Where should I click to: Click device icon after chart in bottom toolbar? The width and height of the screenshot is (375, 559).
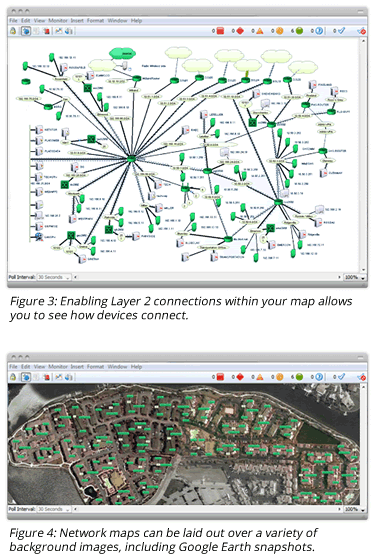[68, 377]
